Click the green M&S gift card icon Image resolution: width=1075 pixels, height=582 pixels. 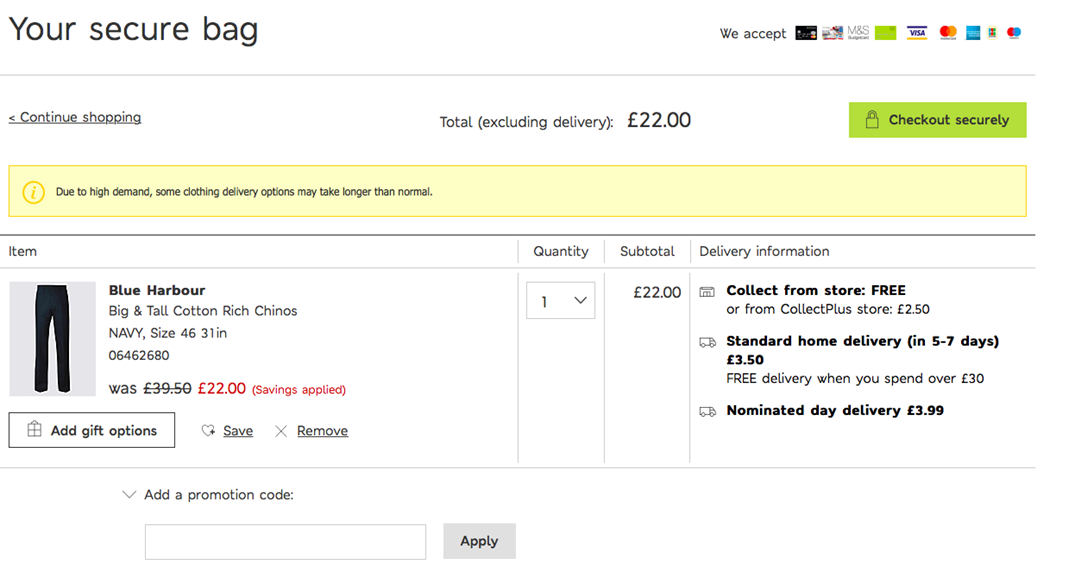[x=885, y=33]
